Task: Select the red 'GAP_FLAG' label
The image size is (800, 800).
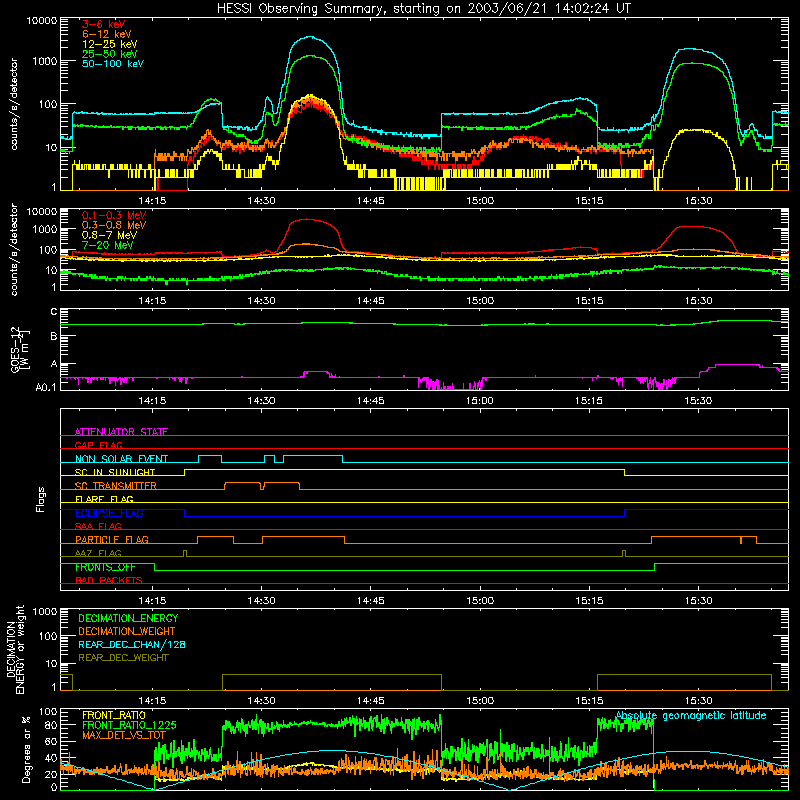Action: [x=98, y=445]
